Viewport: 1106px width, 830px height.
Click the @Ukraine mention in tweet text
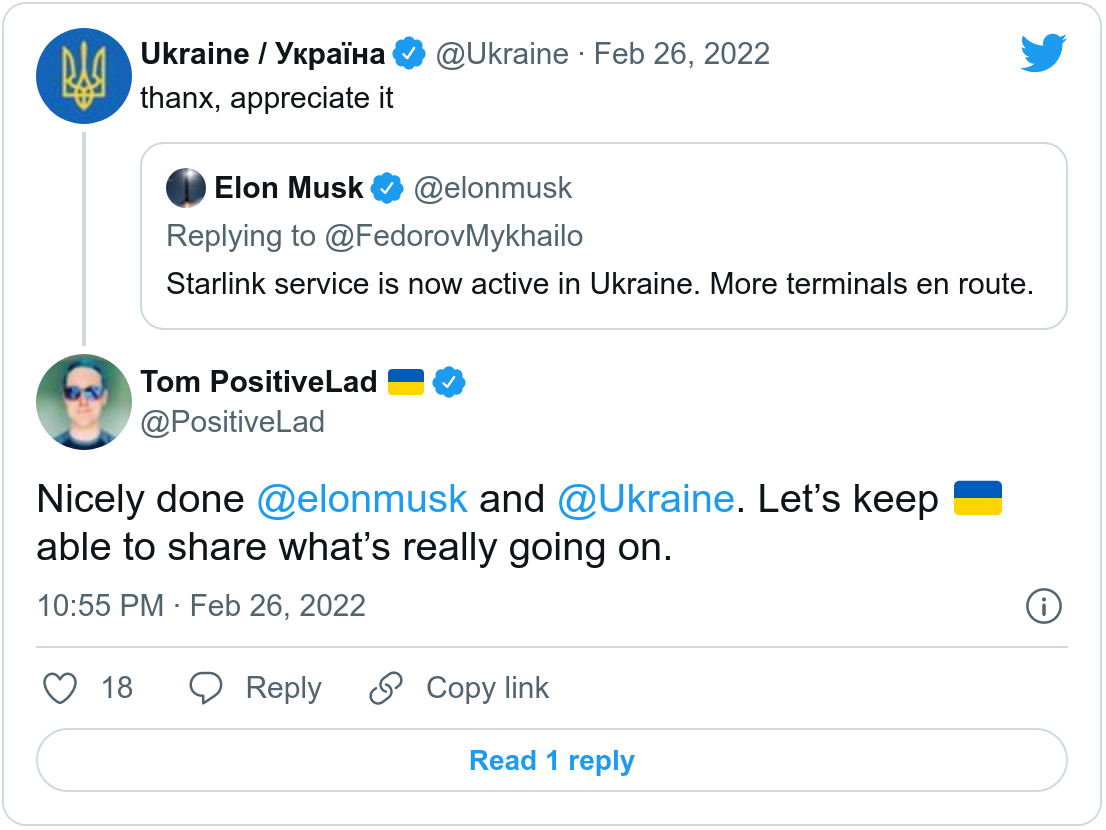point(645,499)
